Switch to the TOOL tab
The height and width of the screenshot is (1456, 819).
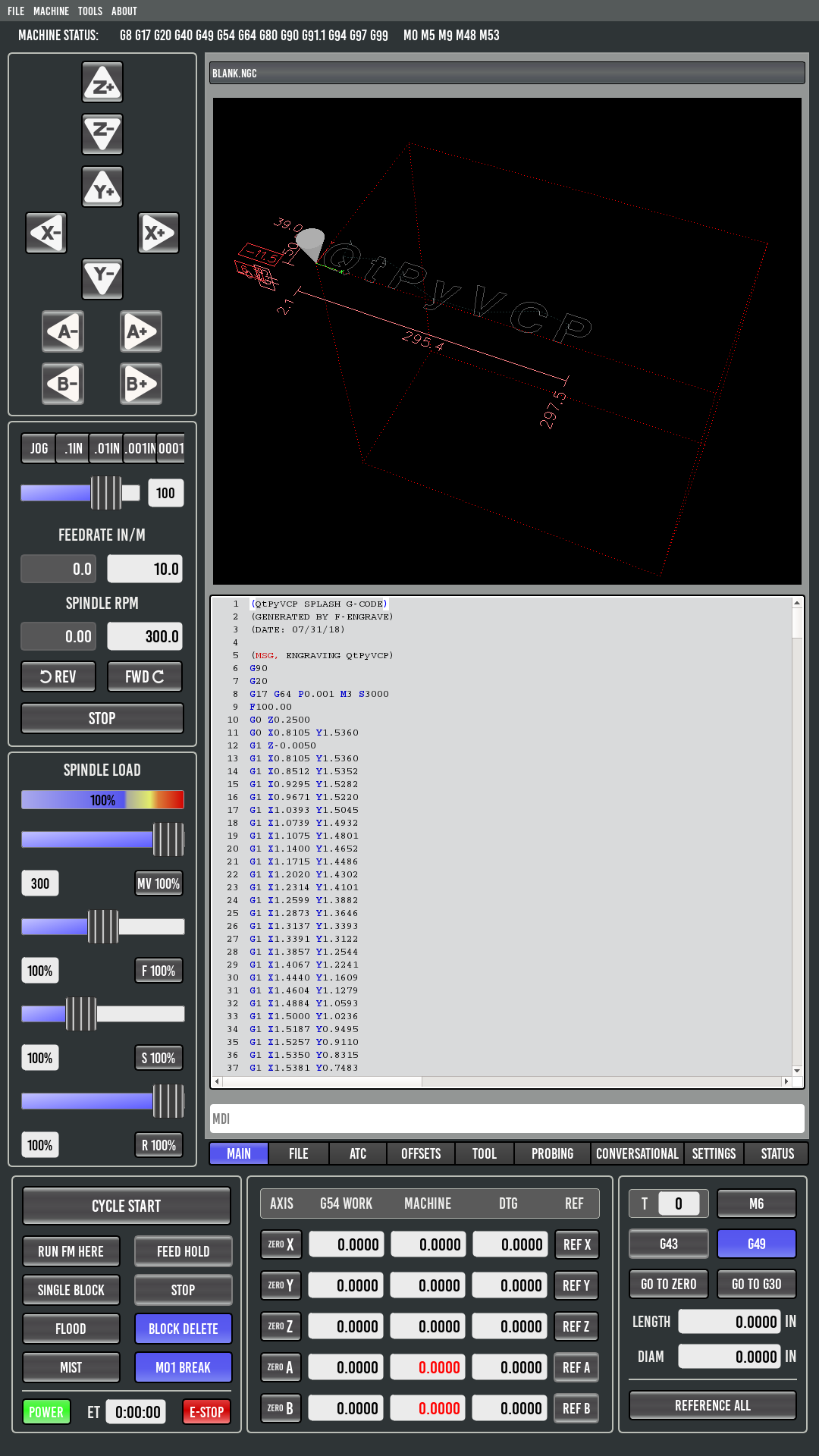tap(485, 1153)
